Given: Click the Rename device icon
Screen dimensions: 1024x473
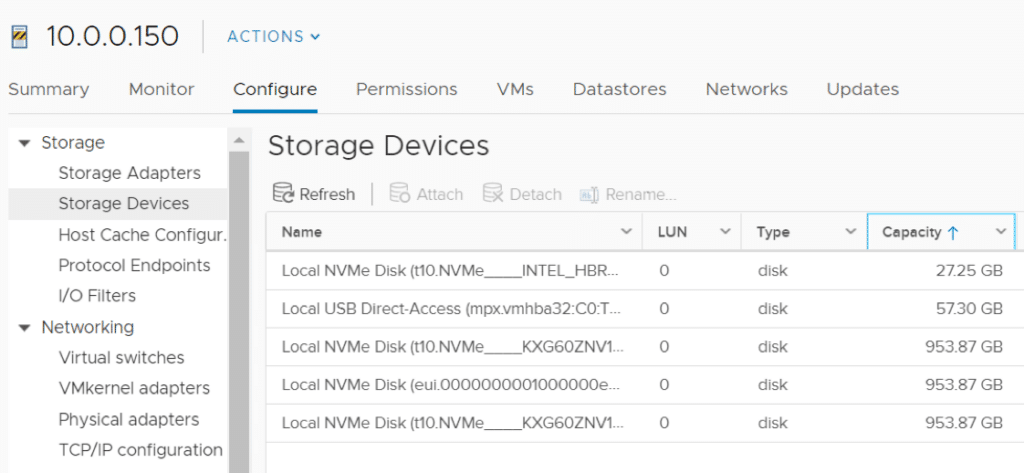Looking at the screenshot, I should click(x=589, y=194).
